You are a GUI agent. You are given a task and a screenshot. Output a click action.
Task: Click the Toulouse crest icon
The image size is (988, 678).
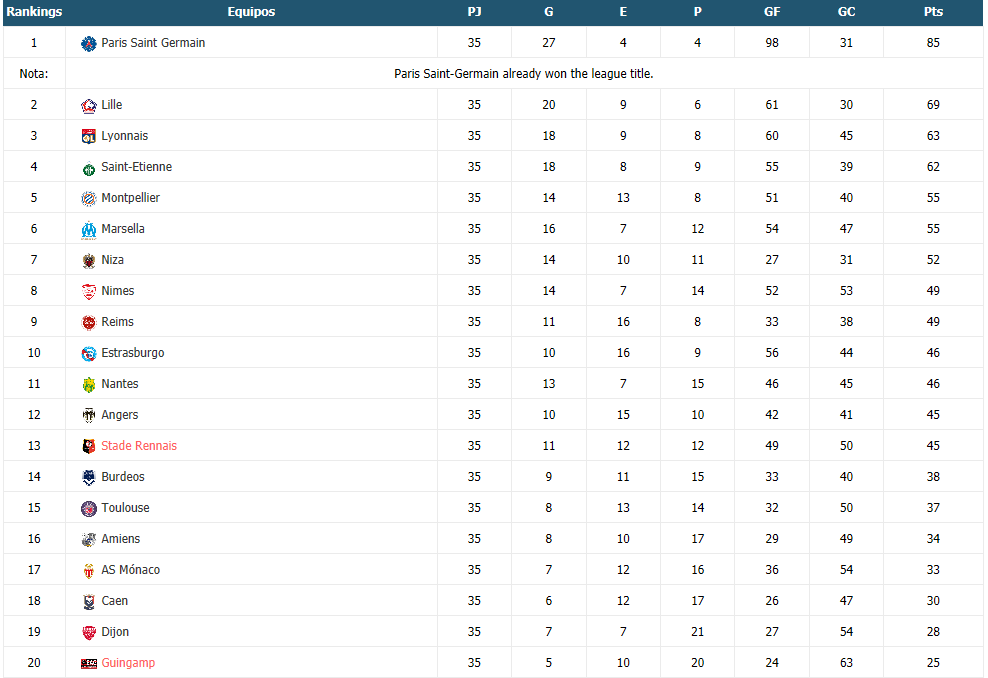coord(89,508)
